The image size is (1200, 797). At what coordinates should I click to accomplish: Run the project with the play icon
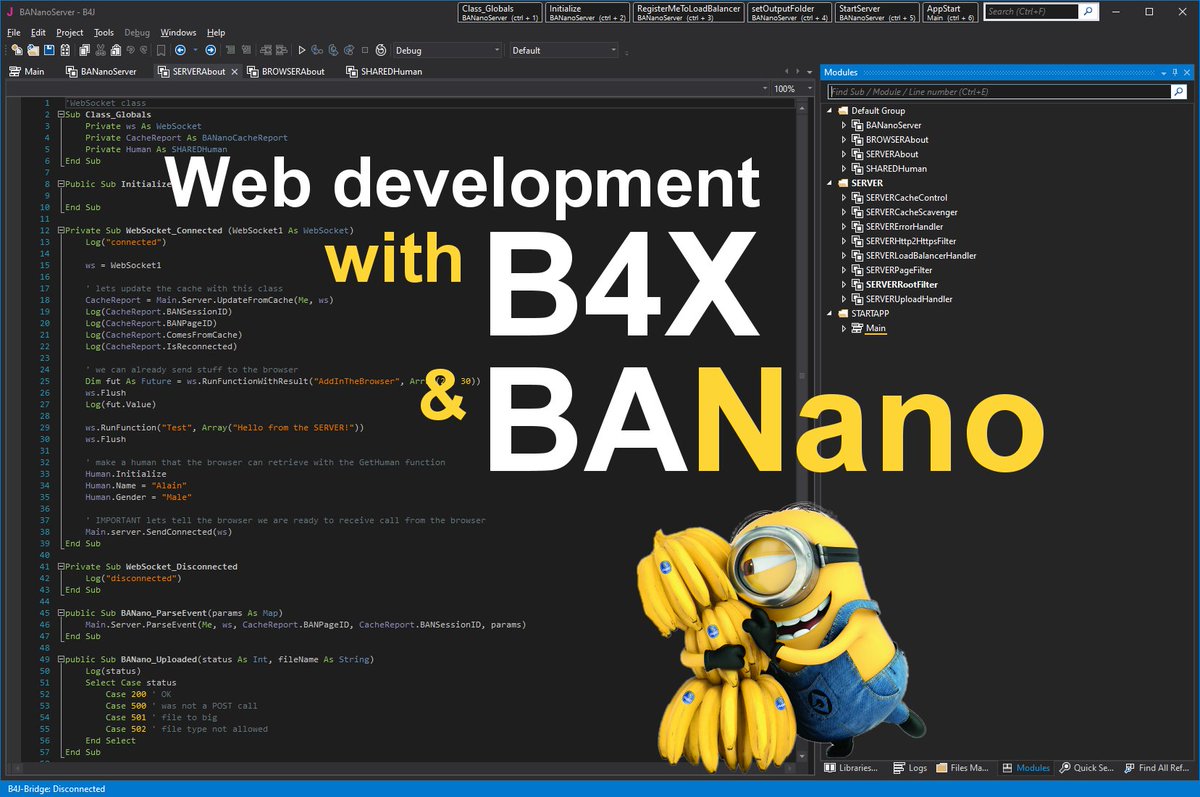(x=302, y=50)
